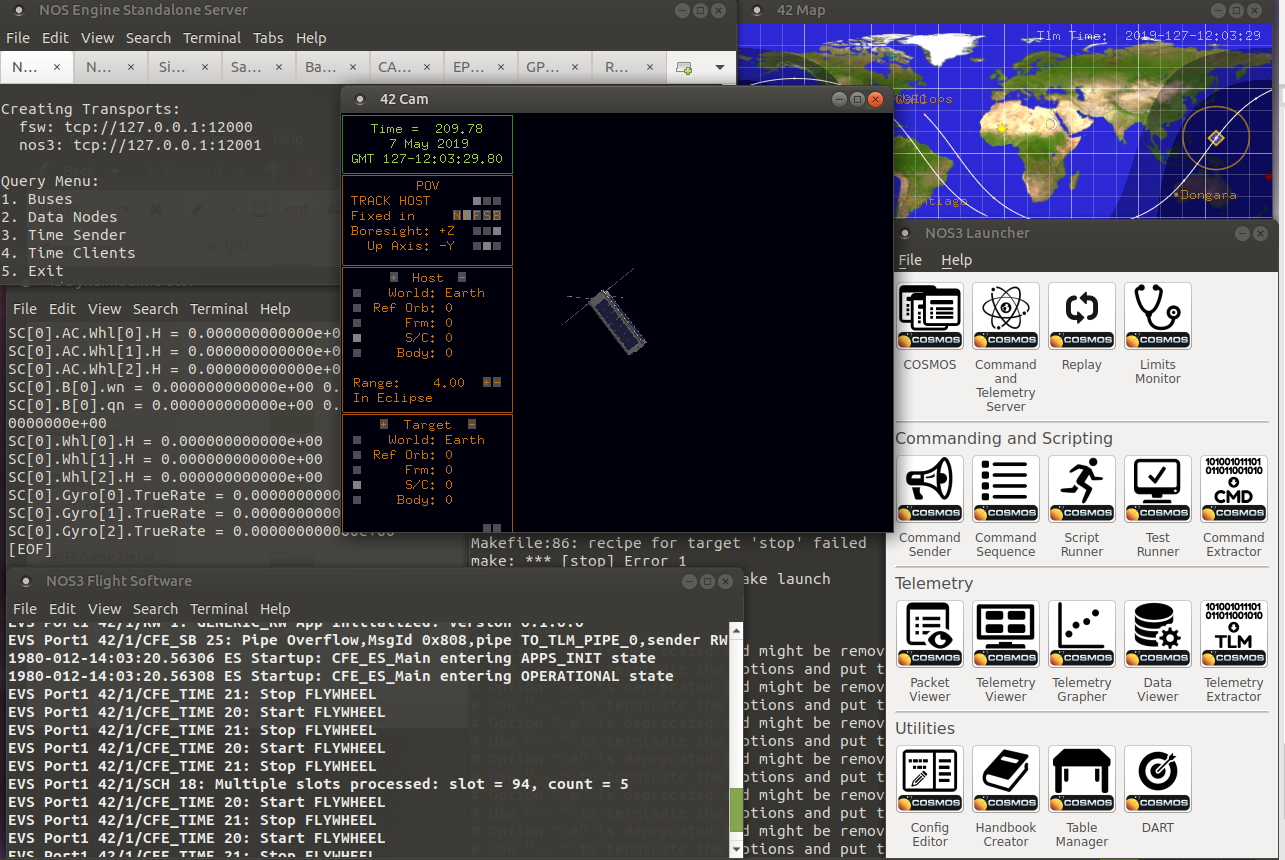Increase the Target index with plus button
Viewport: 1285px width, 860px height.
(x=383, y=424)
